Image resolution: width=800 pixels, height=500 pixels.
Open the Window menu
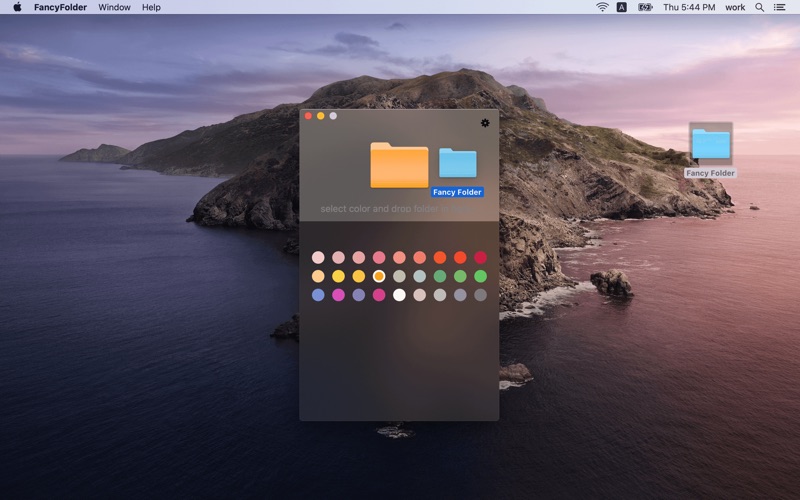[114, 7]
